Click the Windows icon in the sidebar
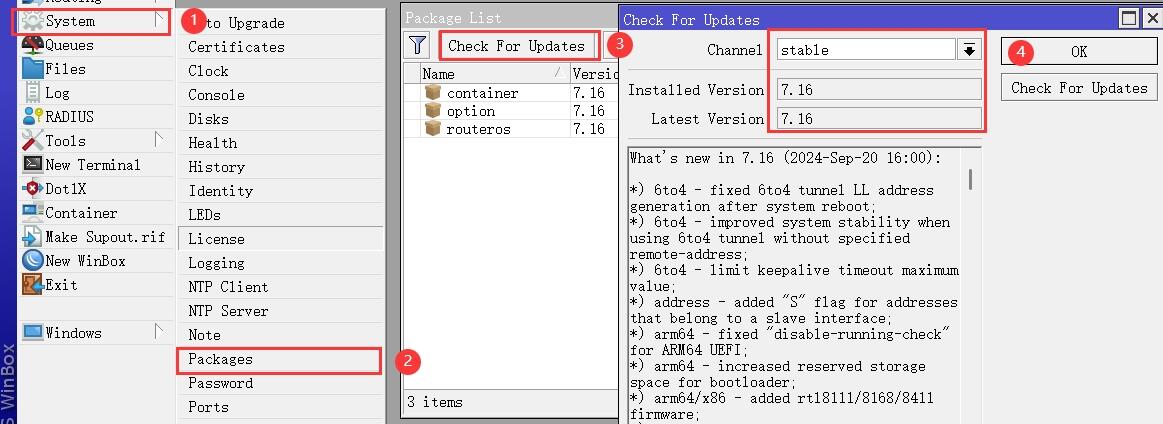Screen dimensions: 1163x424 33,332
